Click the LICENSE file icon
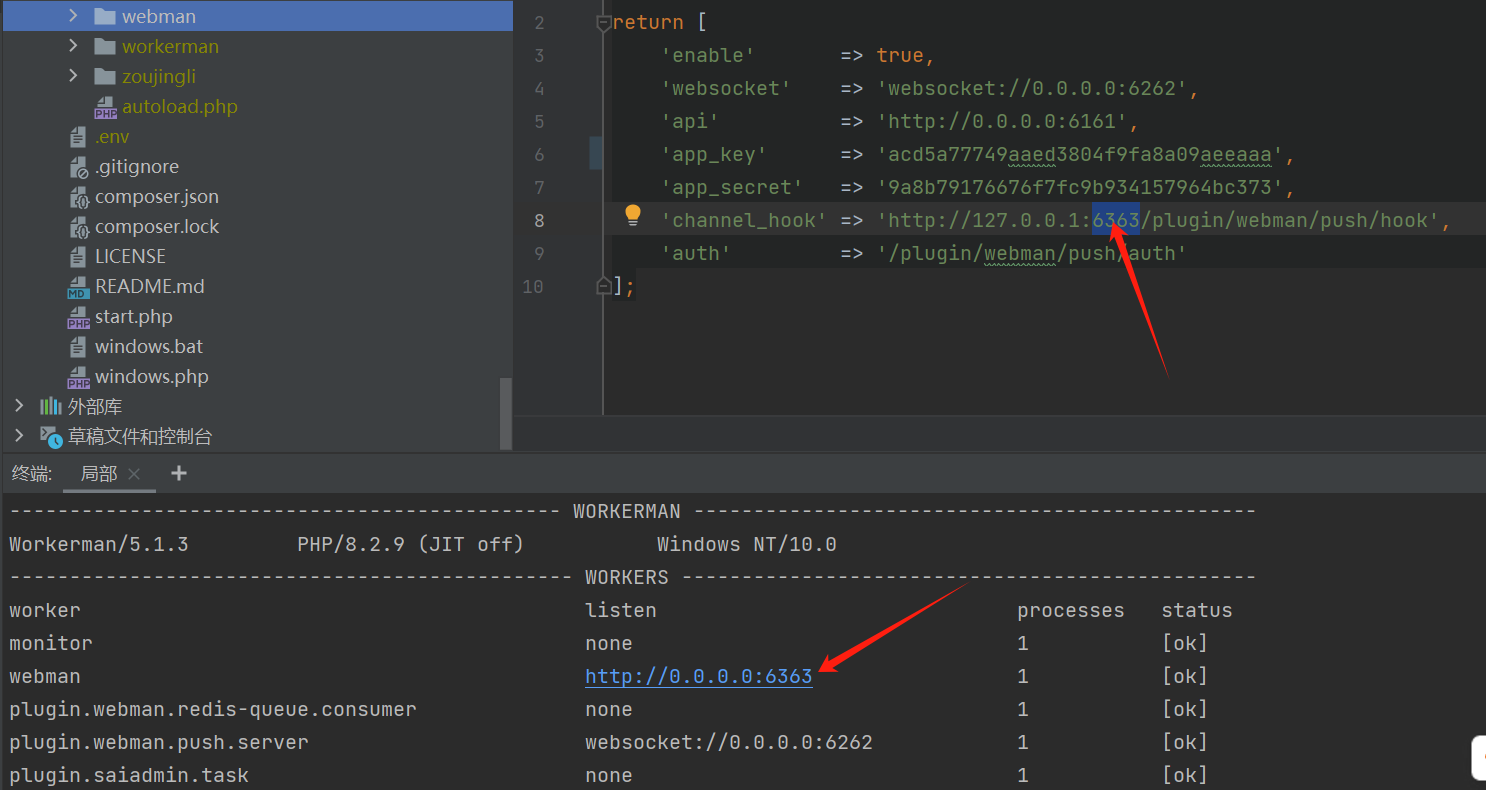The width and height of the screenshot is (1486, 790). (x=78, y=256)
